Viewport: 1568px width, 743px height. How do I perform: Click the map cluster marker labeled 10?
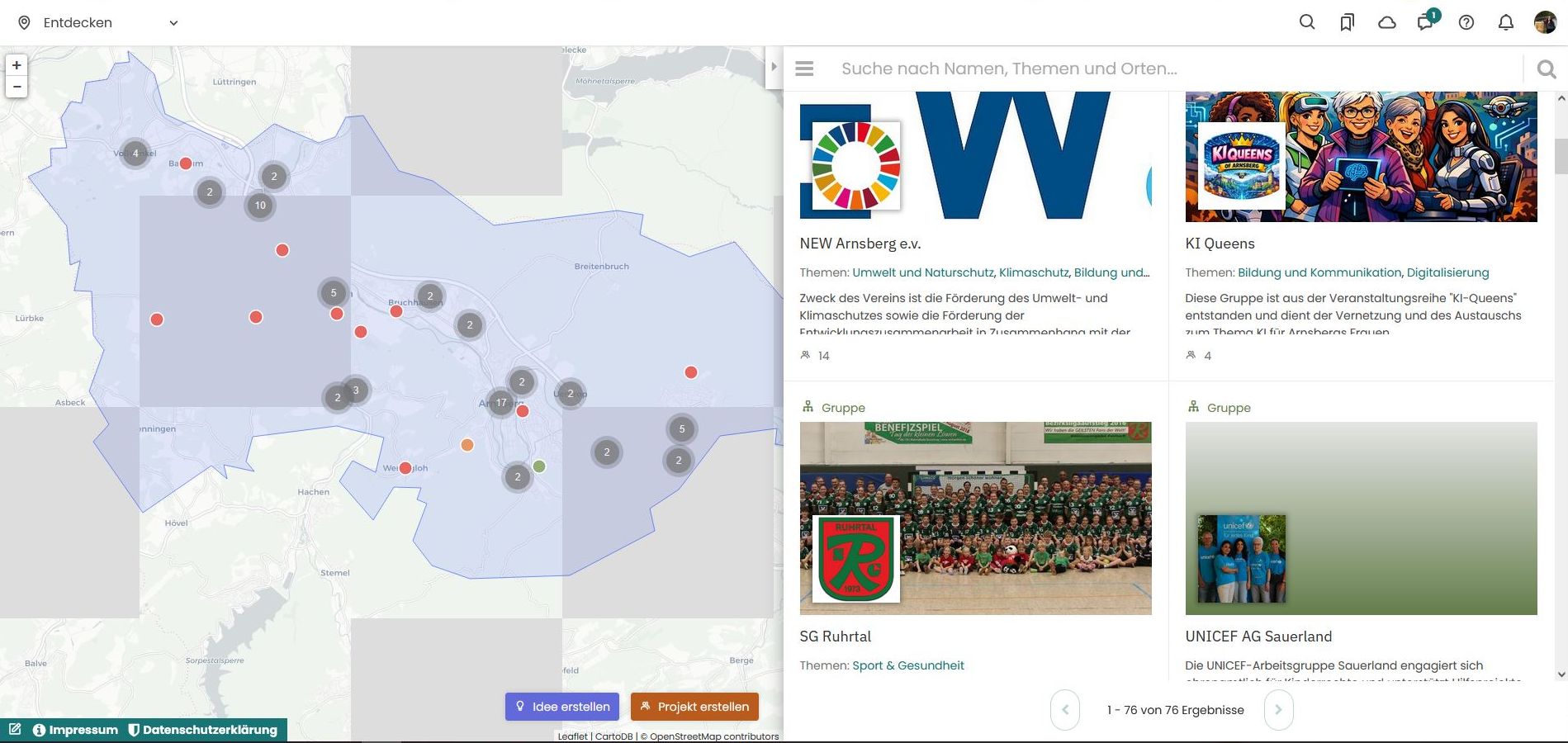tap(260, 206)
